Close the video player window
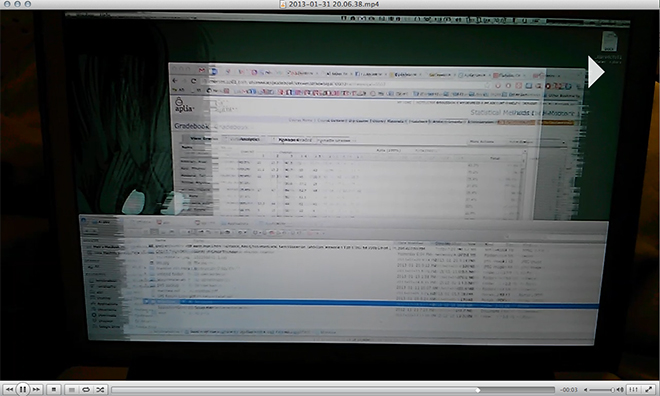This screenshot has height=396, width=660. (x=6, y=4)
